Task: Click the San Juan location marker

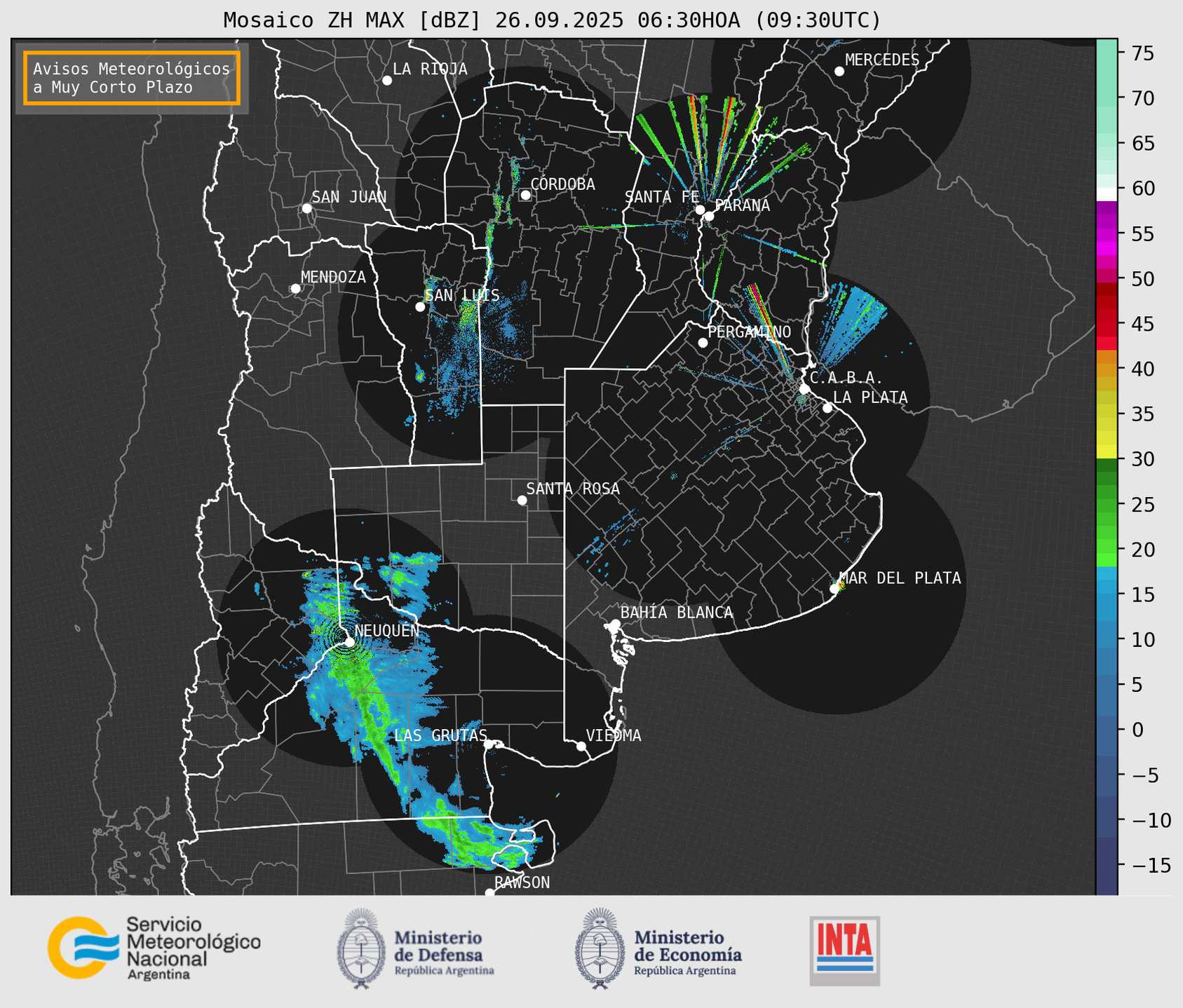Action: pos(306,208)
